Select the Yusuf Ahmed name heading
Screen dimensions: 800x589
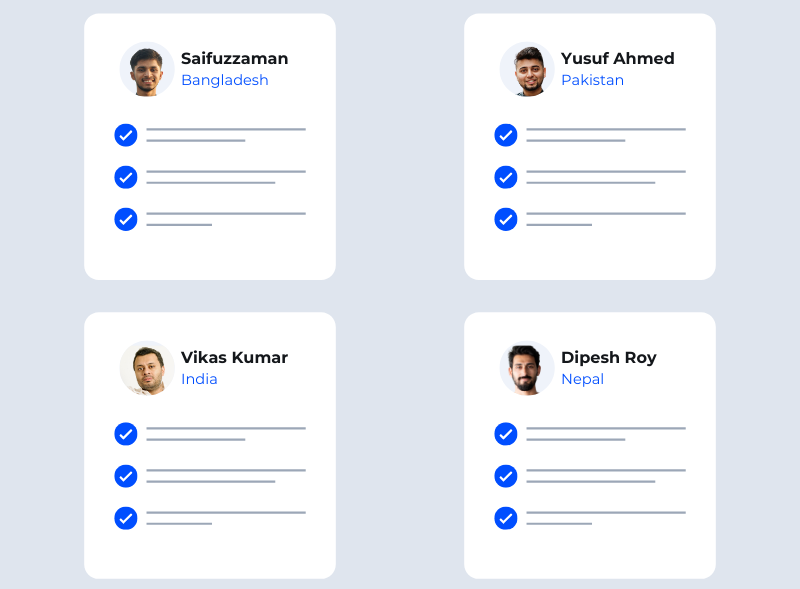[x=617, y=58]
